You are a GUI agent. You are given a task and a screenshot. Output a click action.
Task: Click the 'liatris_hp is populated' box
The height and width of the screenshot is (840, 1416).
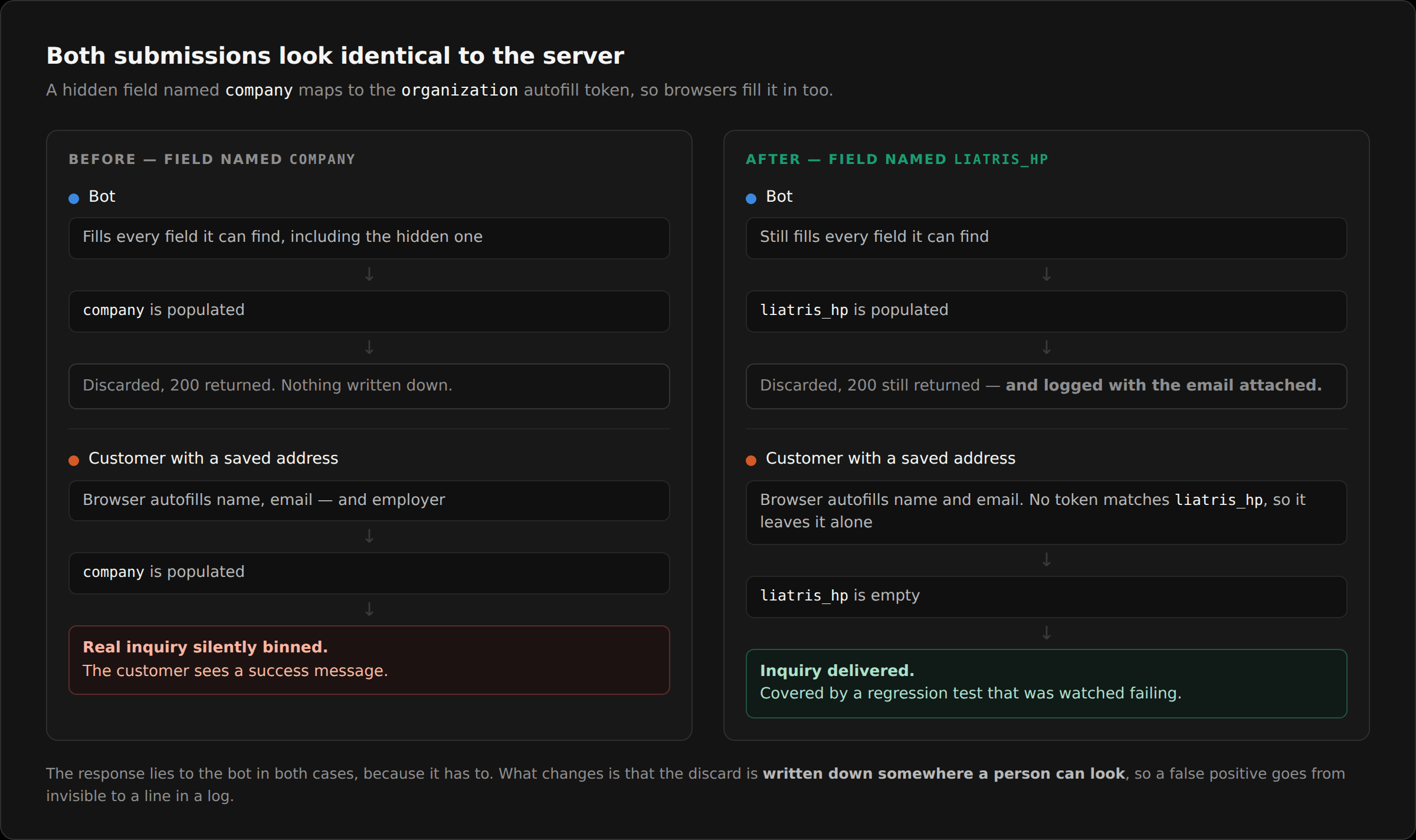[x=1046, y=311]
